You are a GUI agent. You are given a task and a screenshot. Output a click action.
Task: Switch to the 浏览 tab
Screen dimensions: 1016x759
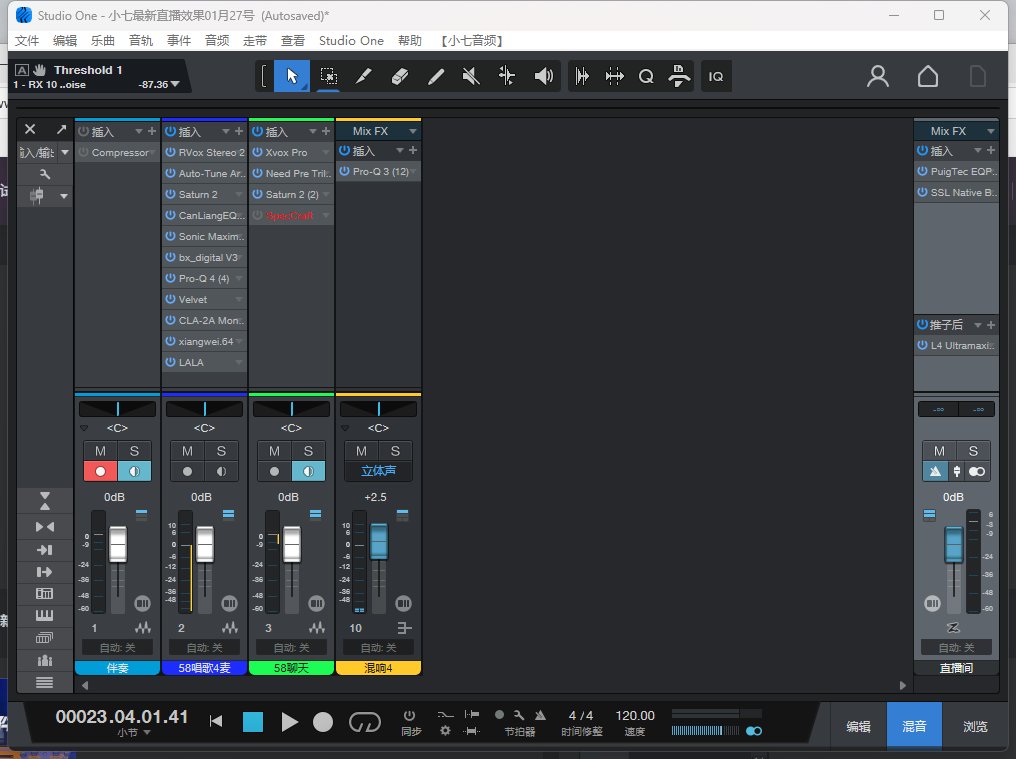(x=975, y=727)
